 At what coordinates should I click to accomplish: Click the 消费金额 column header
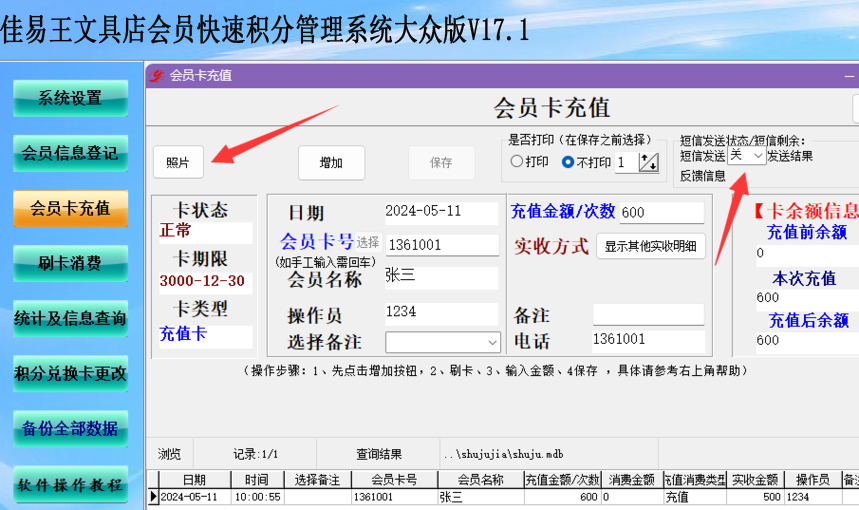632,480
